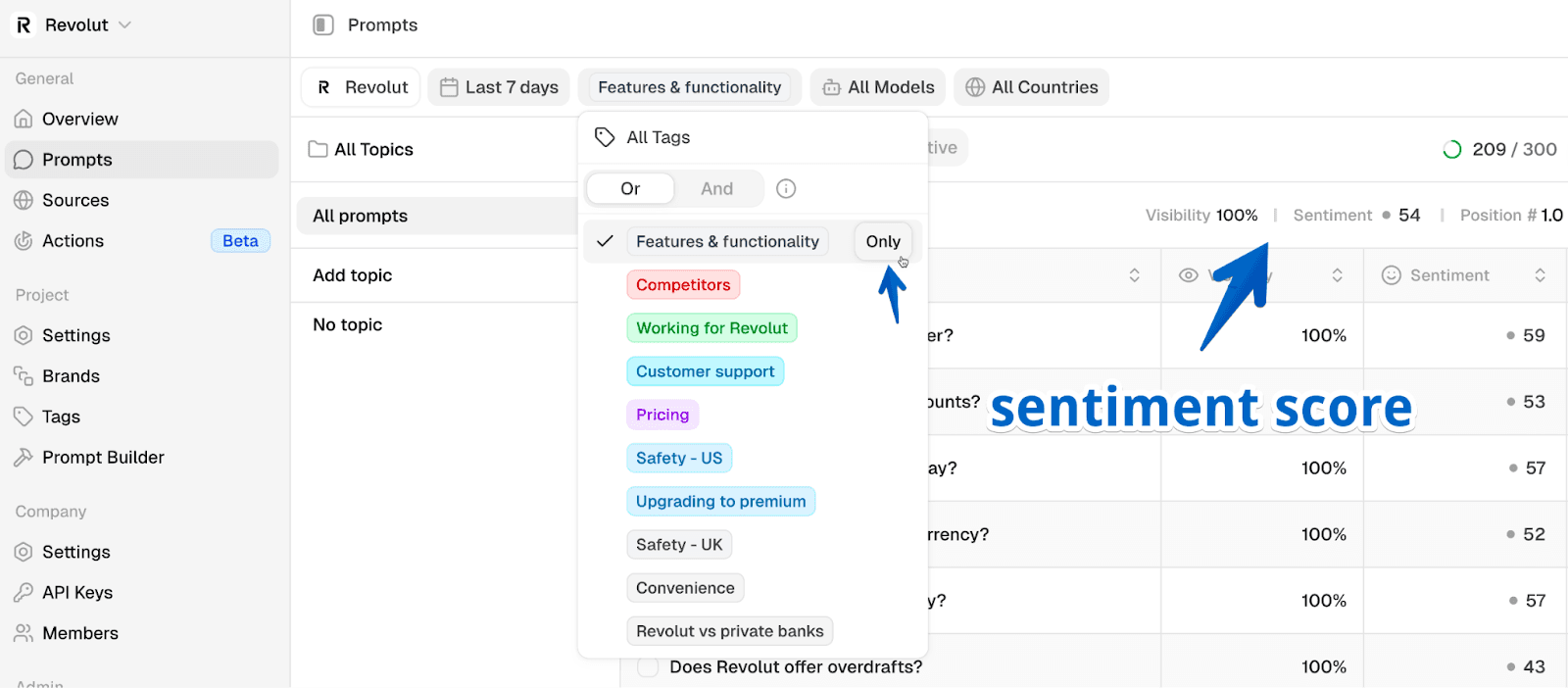The image size is (1568, 688).
Task: Click the info icon next to And
Action: pos(786,188)
